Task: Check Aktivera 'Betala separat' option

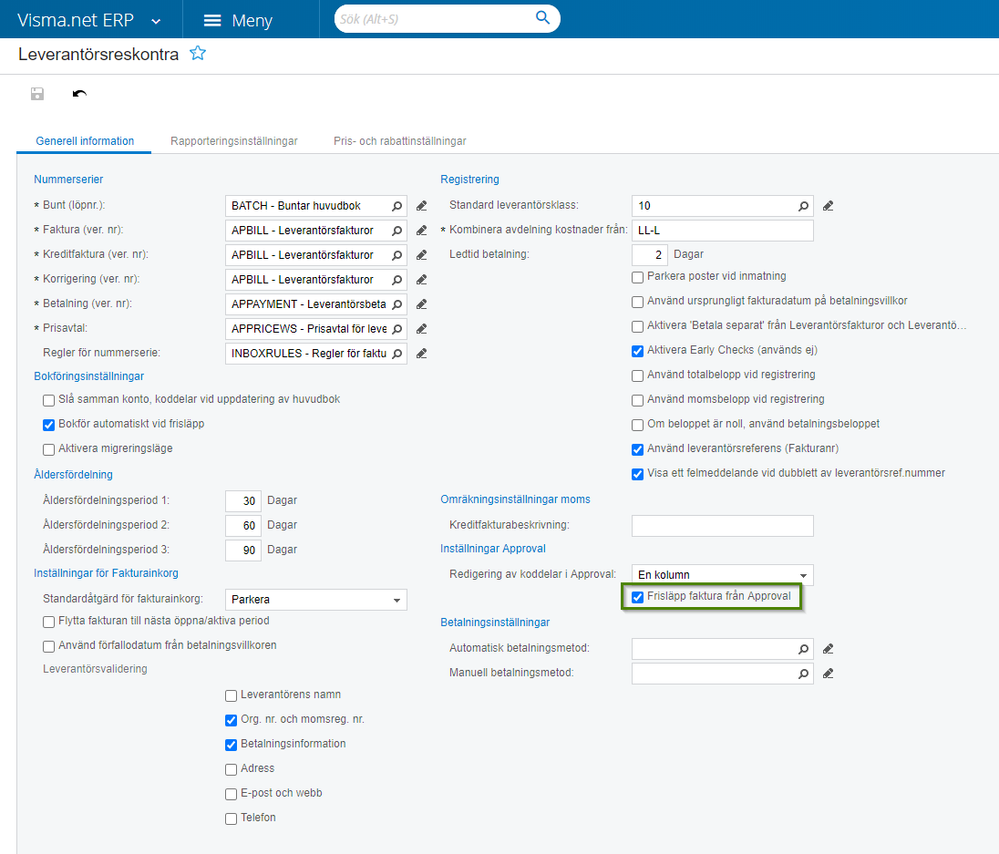Action: point(637,326)
